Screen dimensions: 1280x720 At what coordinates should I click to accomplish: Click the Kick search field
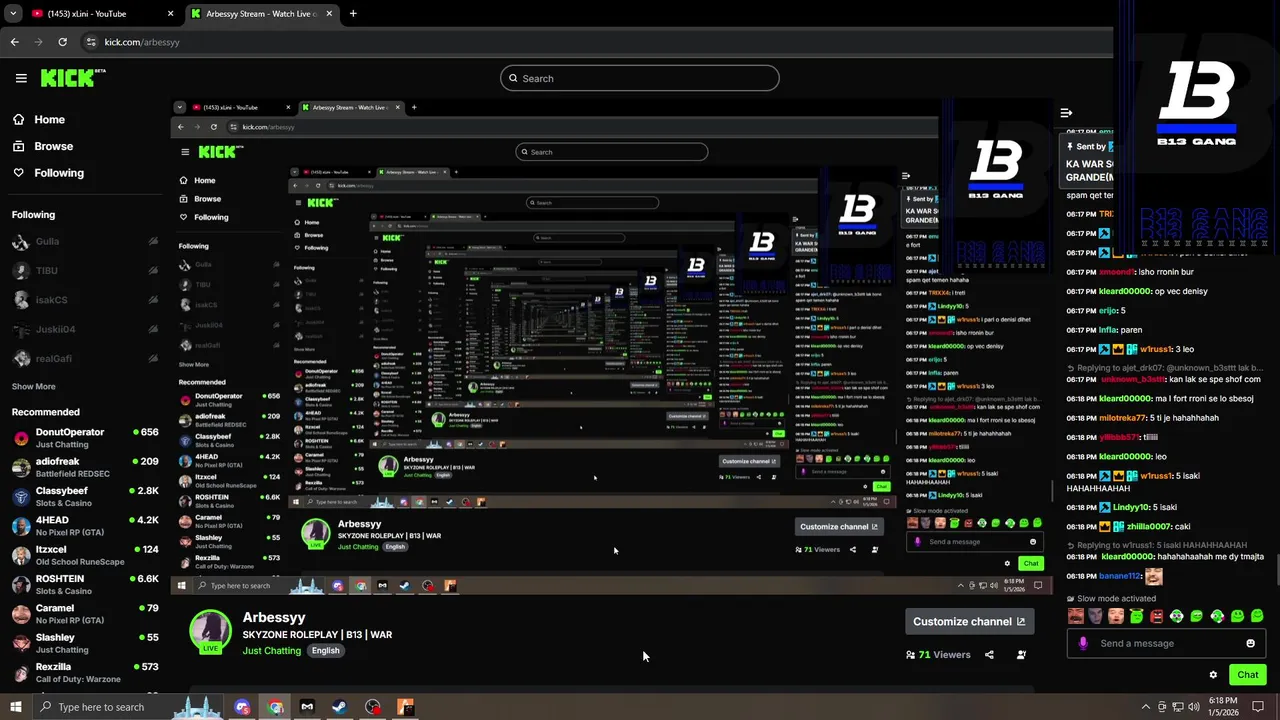(640, 78)
